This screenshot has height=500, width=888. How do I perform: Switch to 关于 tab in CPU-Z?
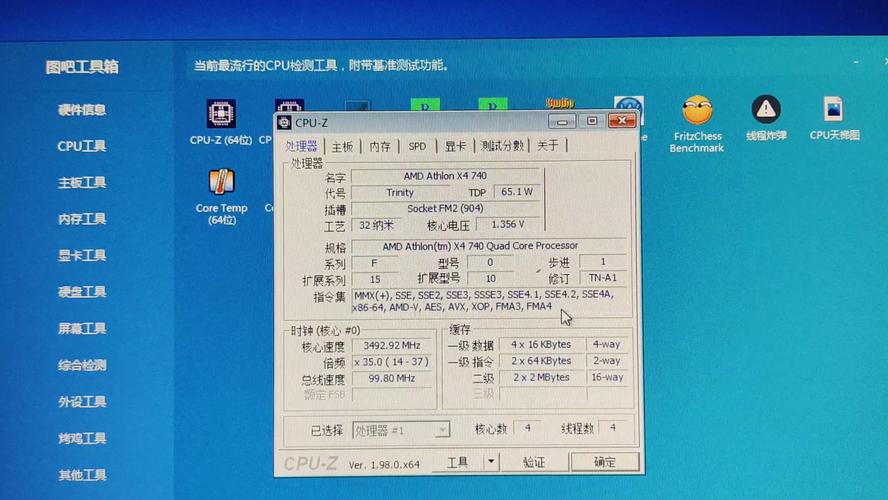pyautogui.click(x=548, y=146)
